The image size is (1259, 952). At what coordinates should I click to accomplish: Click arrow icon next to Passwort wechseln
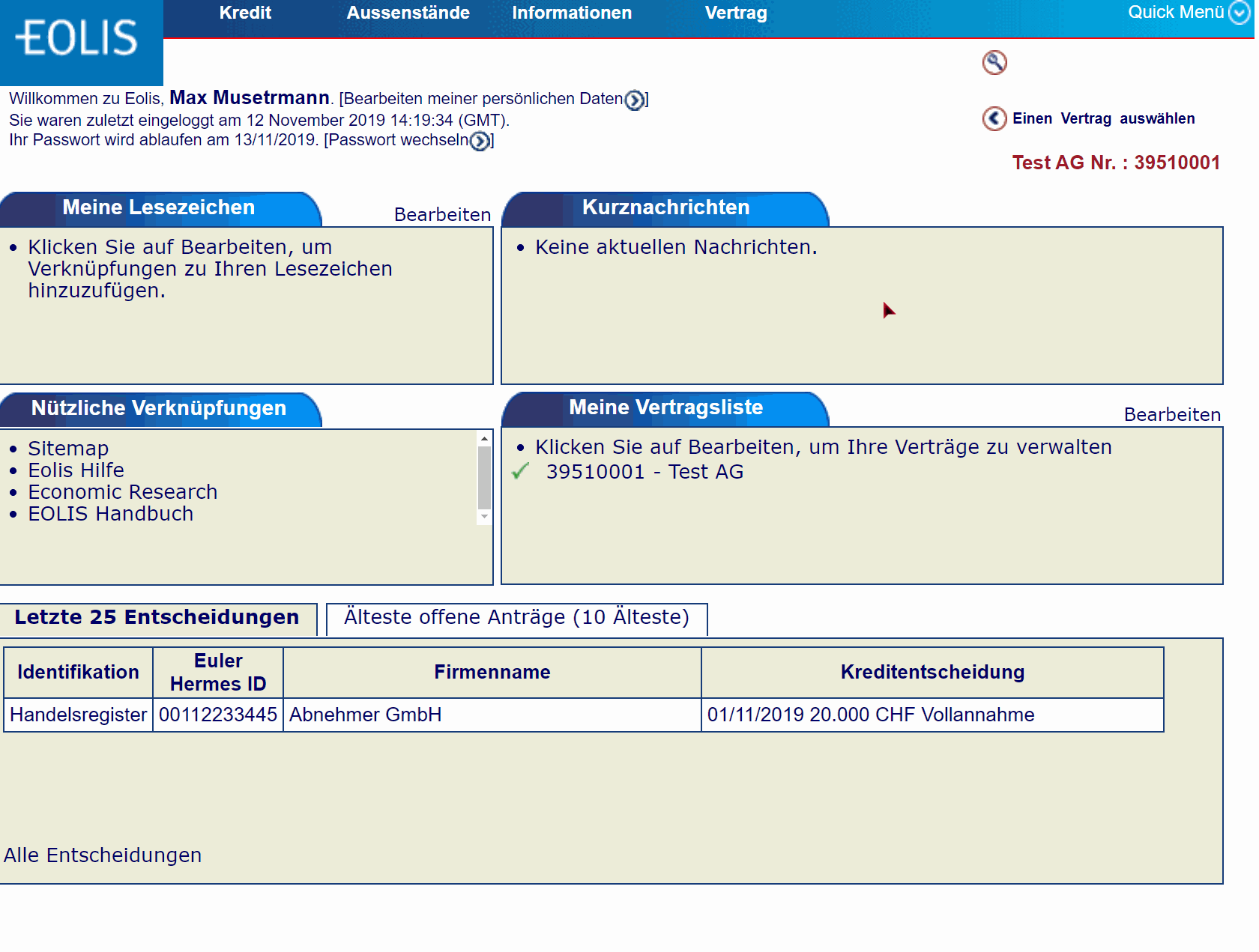pyautogui.click(x=480, y=141)
